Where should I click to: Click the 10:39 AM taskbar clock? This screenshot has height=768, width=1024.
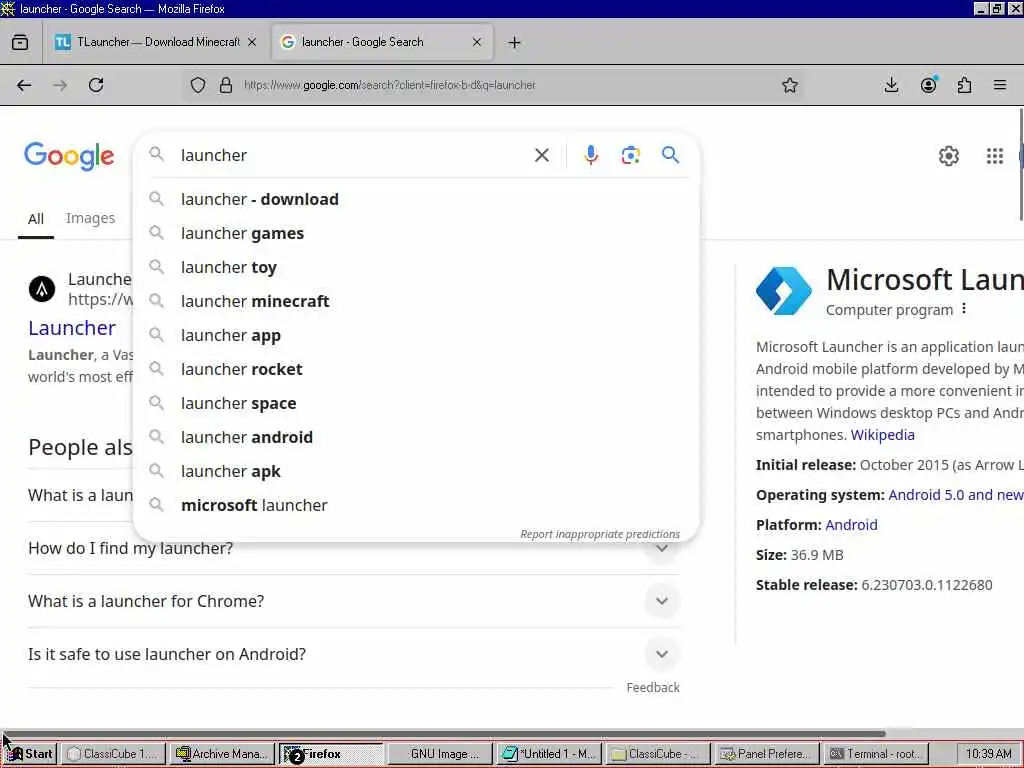click(x=989, y=754)
